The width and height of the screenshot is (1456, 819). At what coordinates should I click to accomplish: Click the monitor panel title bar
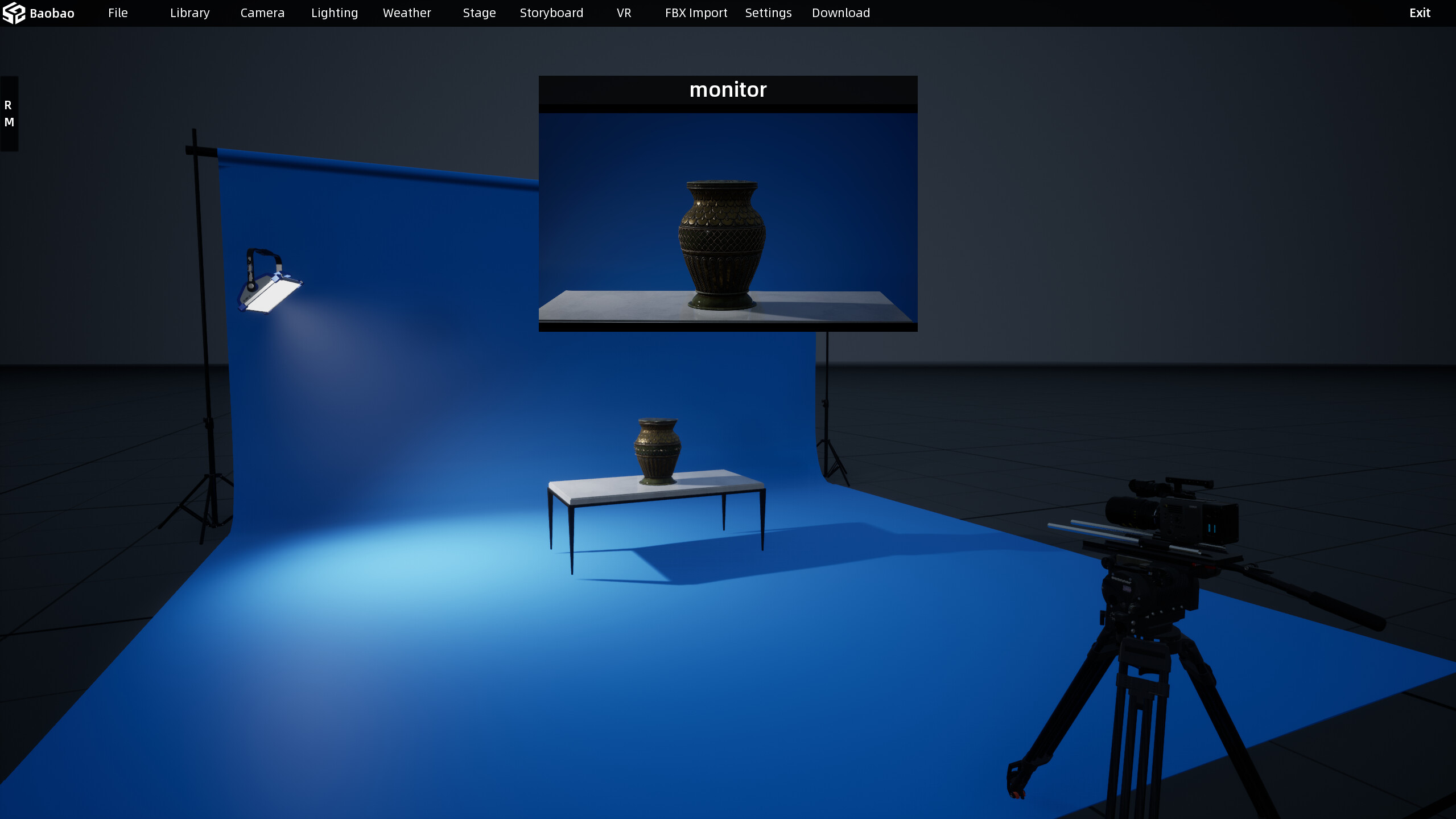tap(728, 89)
